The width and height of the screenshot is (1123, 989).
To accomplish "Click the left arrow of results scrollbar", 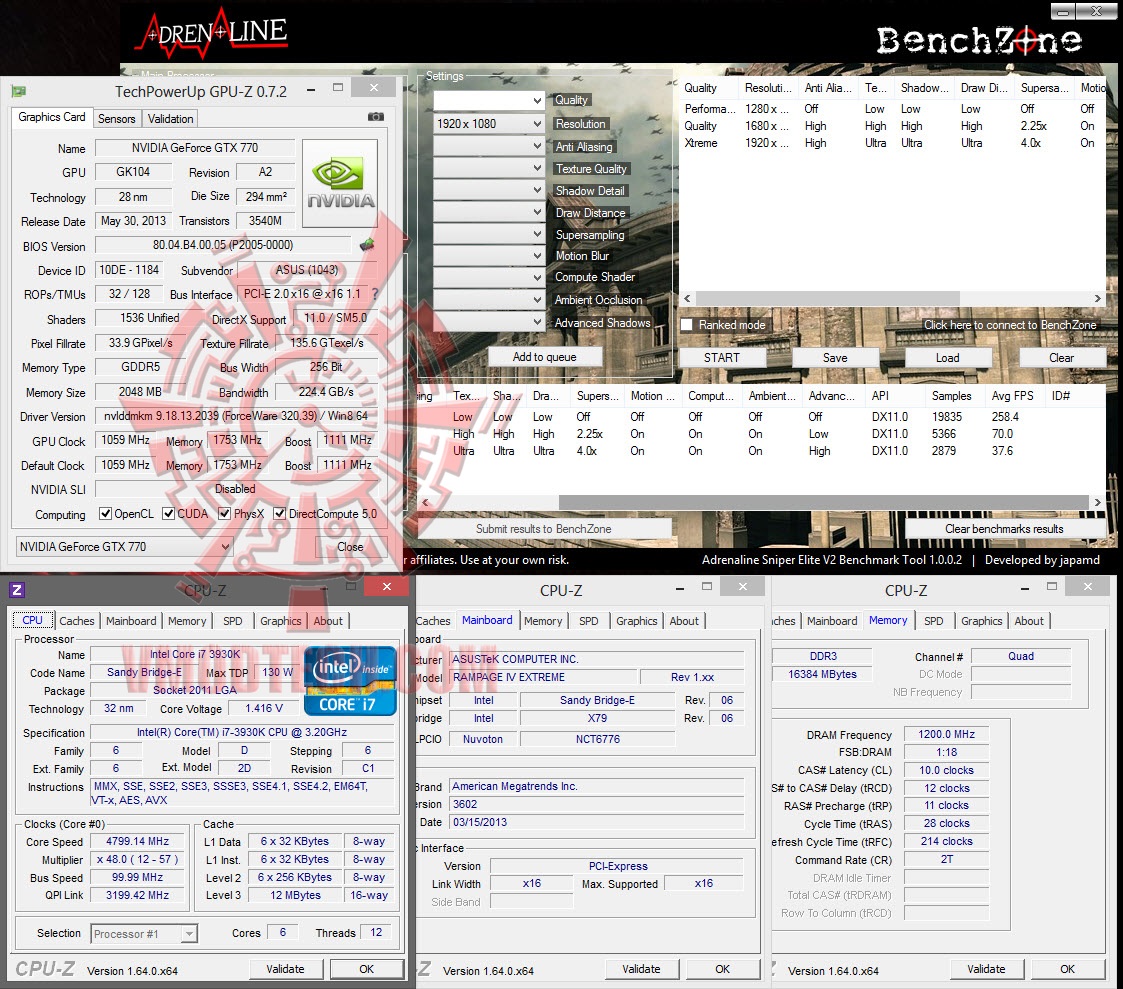I will click(425, 502).
